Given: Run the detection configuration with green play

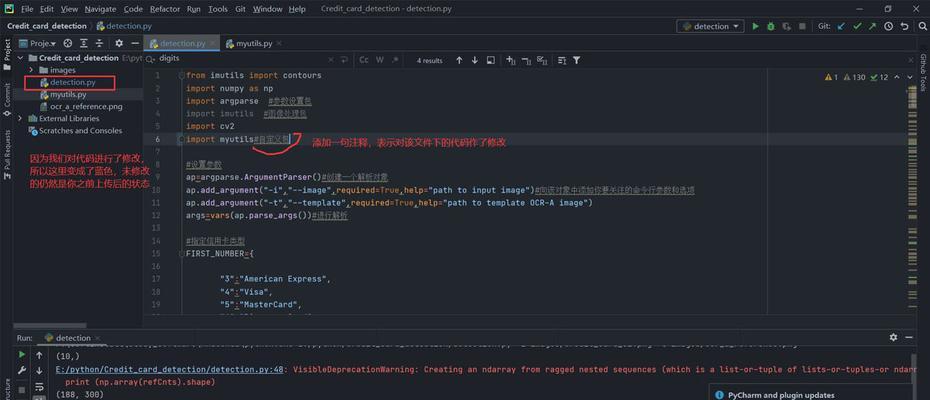Looking at the screenshot, I should pos(756,26).
